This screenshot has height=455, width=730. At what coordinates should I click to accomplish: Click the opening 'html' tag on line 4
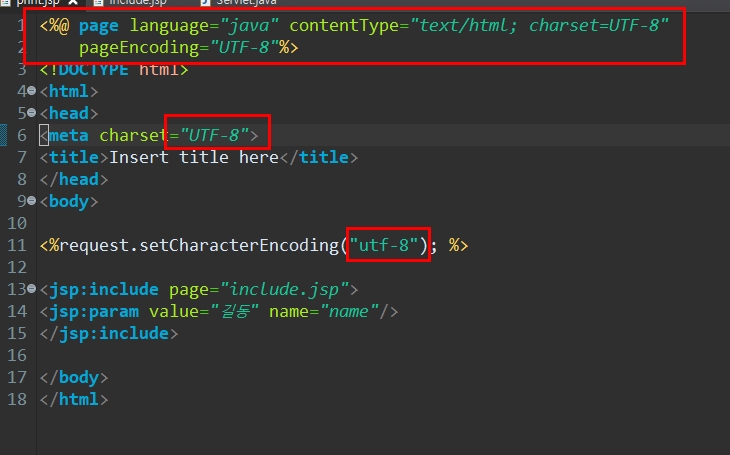(68, 91)
